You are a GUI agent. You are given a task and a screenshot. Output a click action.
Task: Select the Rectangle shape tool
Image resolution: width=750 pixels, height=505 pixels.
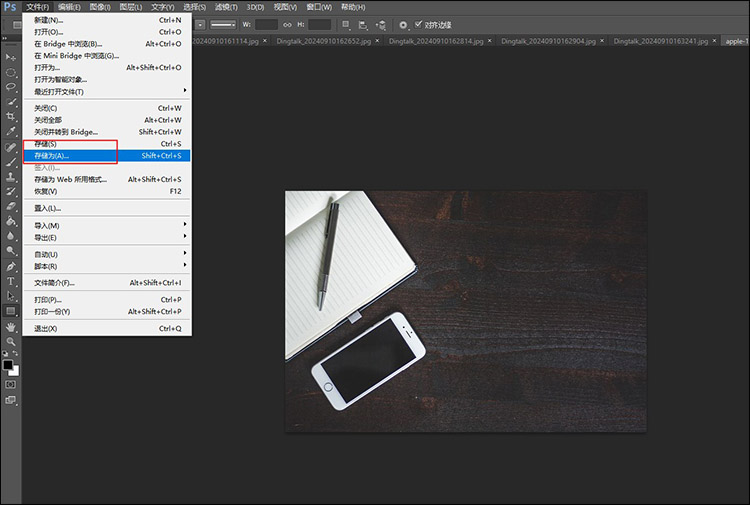click(x=11, y=311)
